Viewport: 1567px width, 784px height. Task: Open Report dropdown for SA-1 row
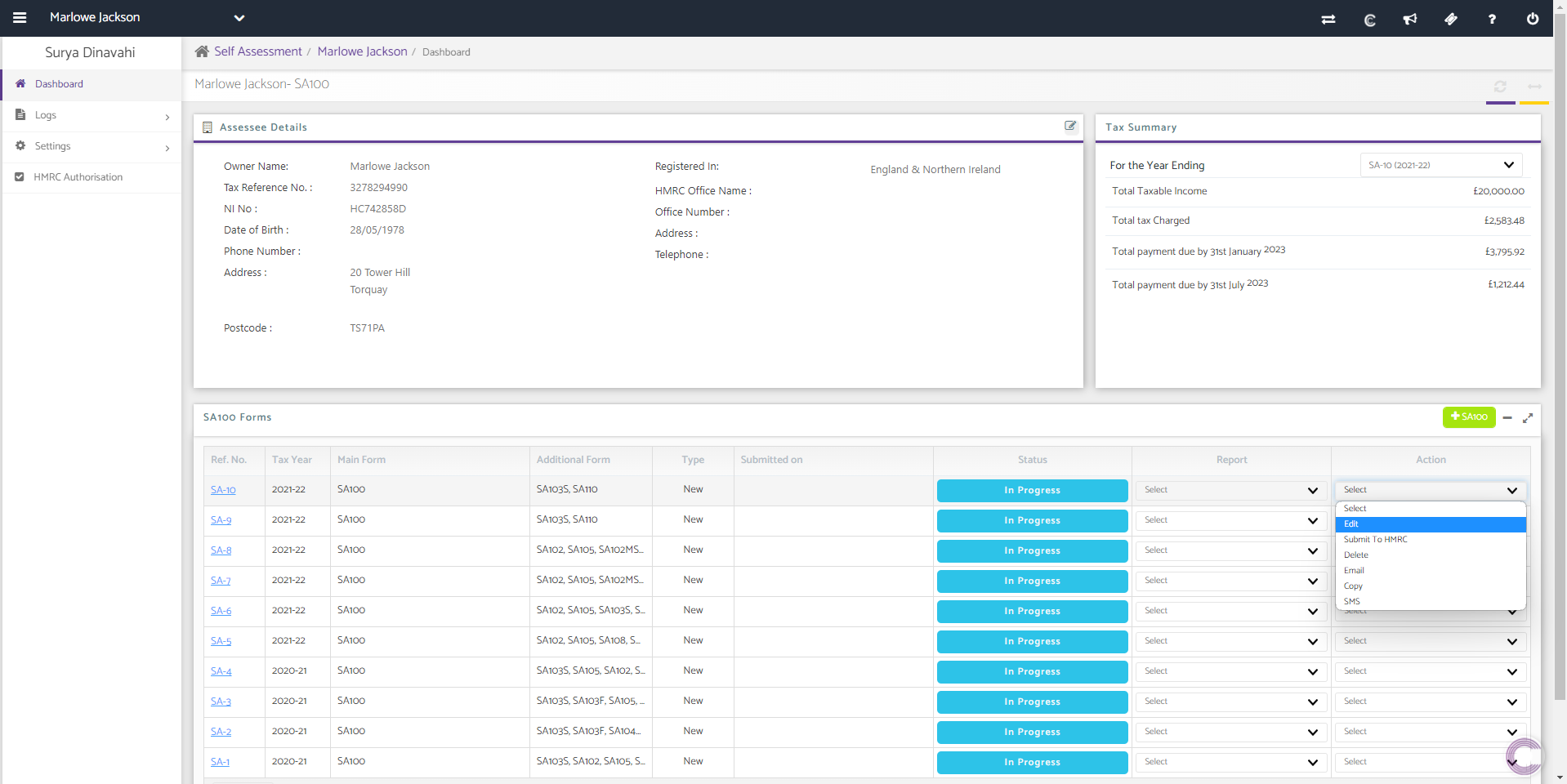1230,762
